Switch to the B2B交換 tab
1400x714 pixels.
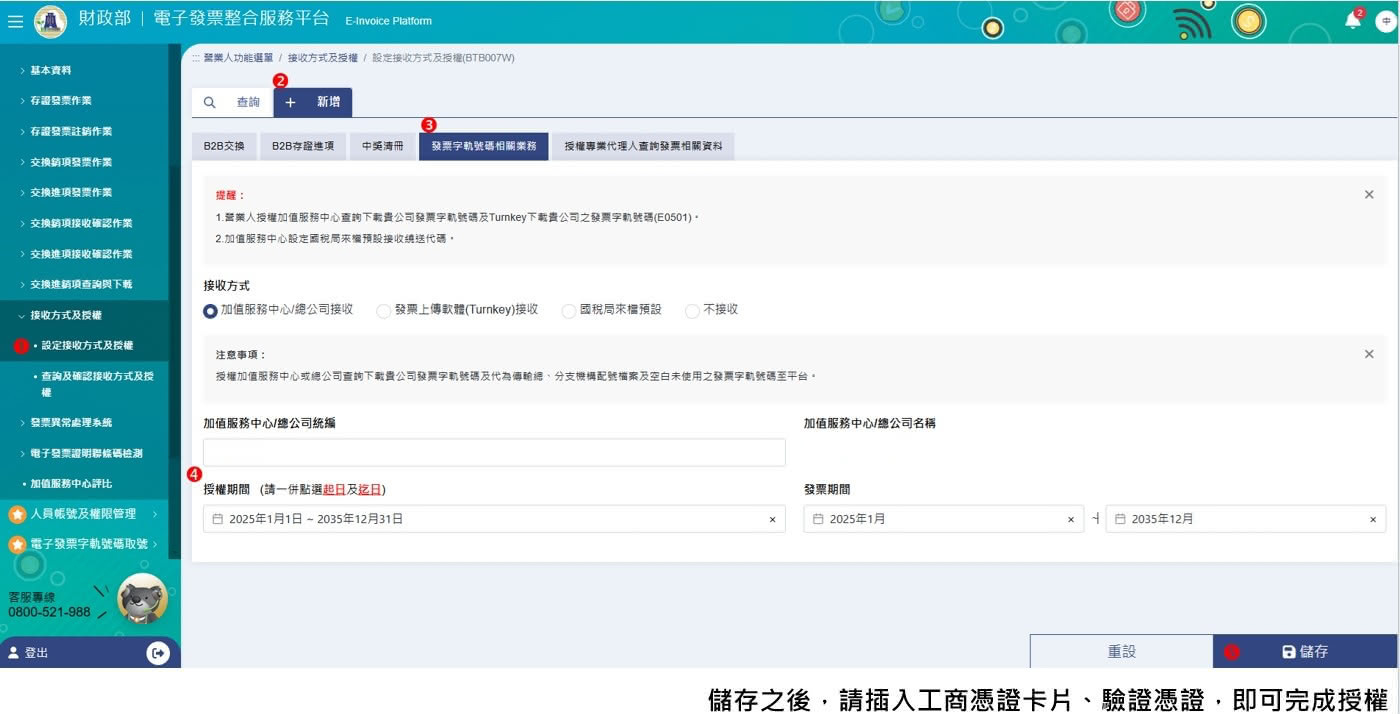tap(224, 146)
